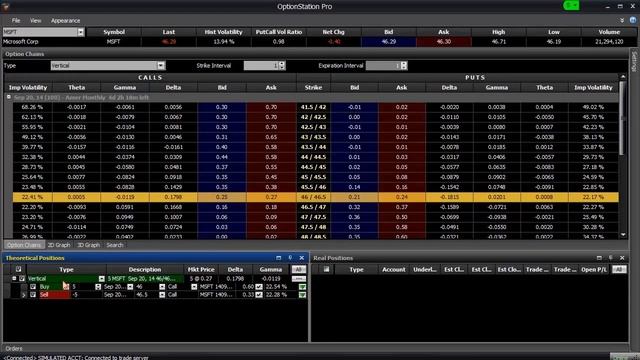
Task: Adjust the Buy leg quantity stepper
Action: (x=98, y=287)
